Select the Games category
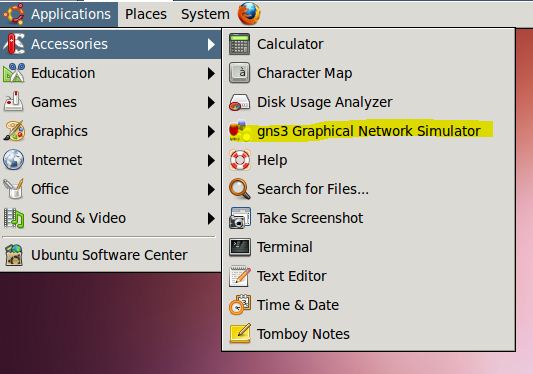Image resolution: width=533 pixels, height=374 pixels. [x=110, y=102]
